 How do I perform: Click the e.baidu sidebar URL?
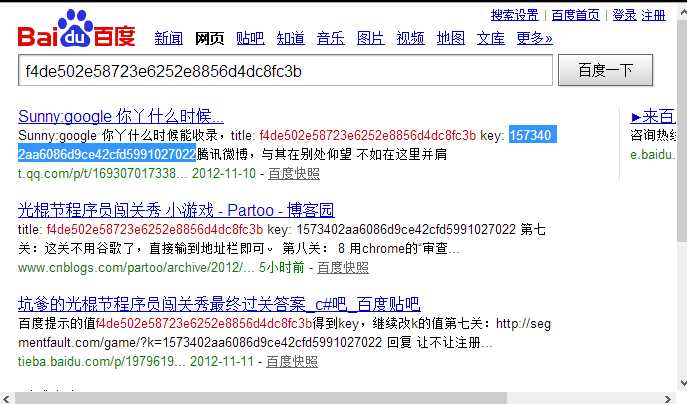click(653, 155)
